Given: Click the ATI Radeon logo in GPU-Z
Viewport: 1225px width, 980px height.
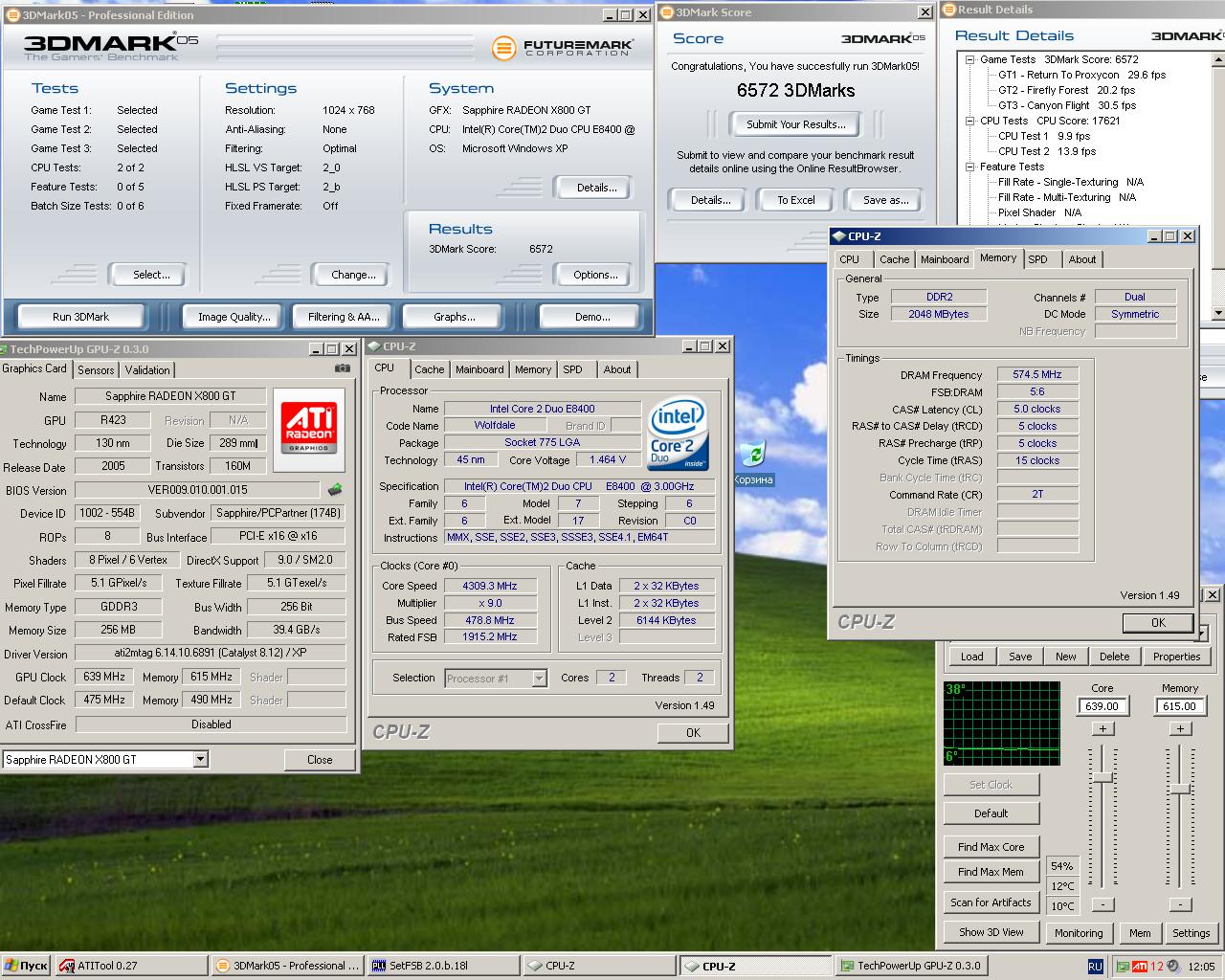Looking at the screenshot, I should click(308, 428).
